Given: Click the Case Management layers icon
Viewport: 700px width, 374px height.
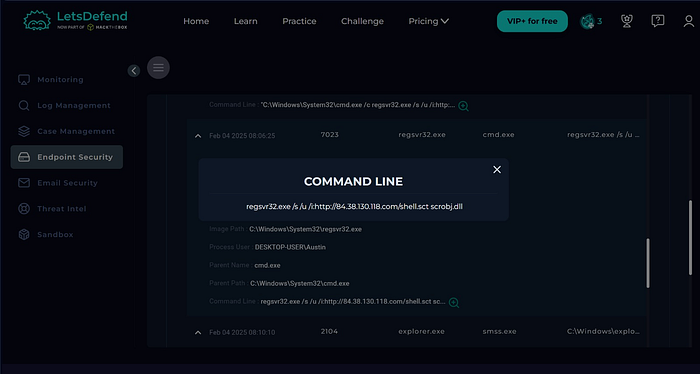Looking at the screenshot, I should (x=24, y=131).
